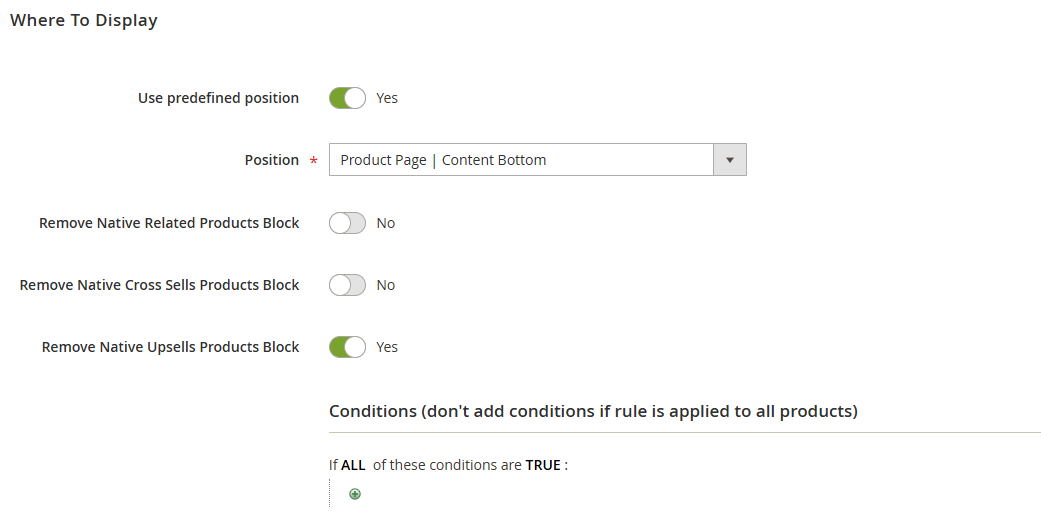The height and width of the screenshot is (527, 1041).
Task: Click 'No' text beside Cross Sells toggle
Action: click(x=386, y=285)
